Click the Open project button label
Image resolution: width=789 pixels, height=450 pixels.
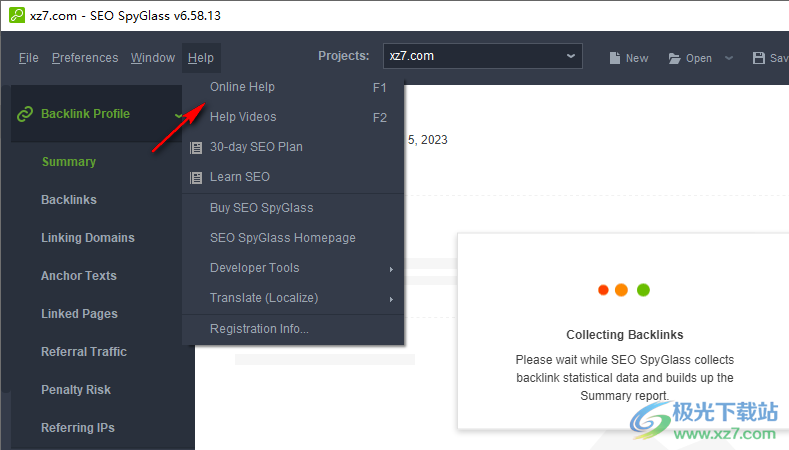tap(699, 58)
